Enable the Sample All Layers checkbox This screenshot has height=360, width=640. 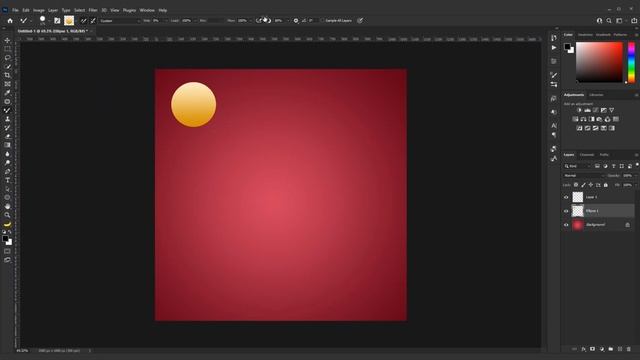[x=322, y=20]
